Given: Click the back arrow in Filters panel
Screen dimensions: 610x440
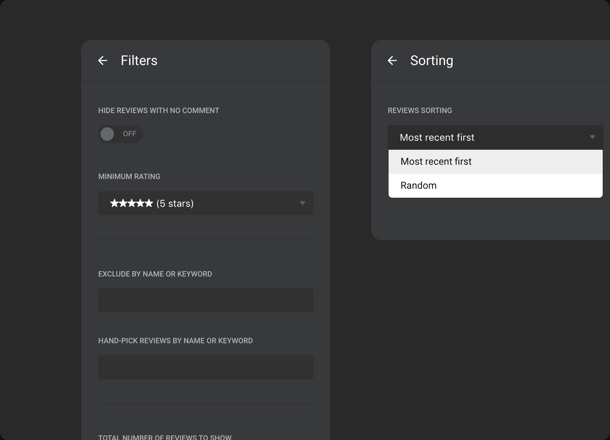Looking at the screenshot, I should (102, 61).
